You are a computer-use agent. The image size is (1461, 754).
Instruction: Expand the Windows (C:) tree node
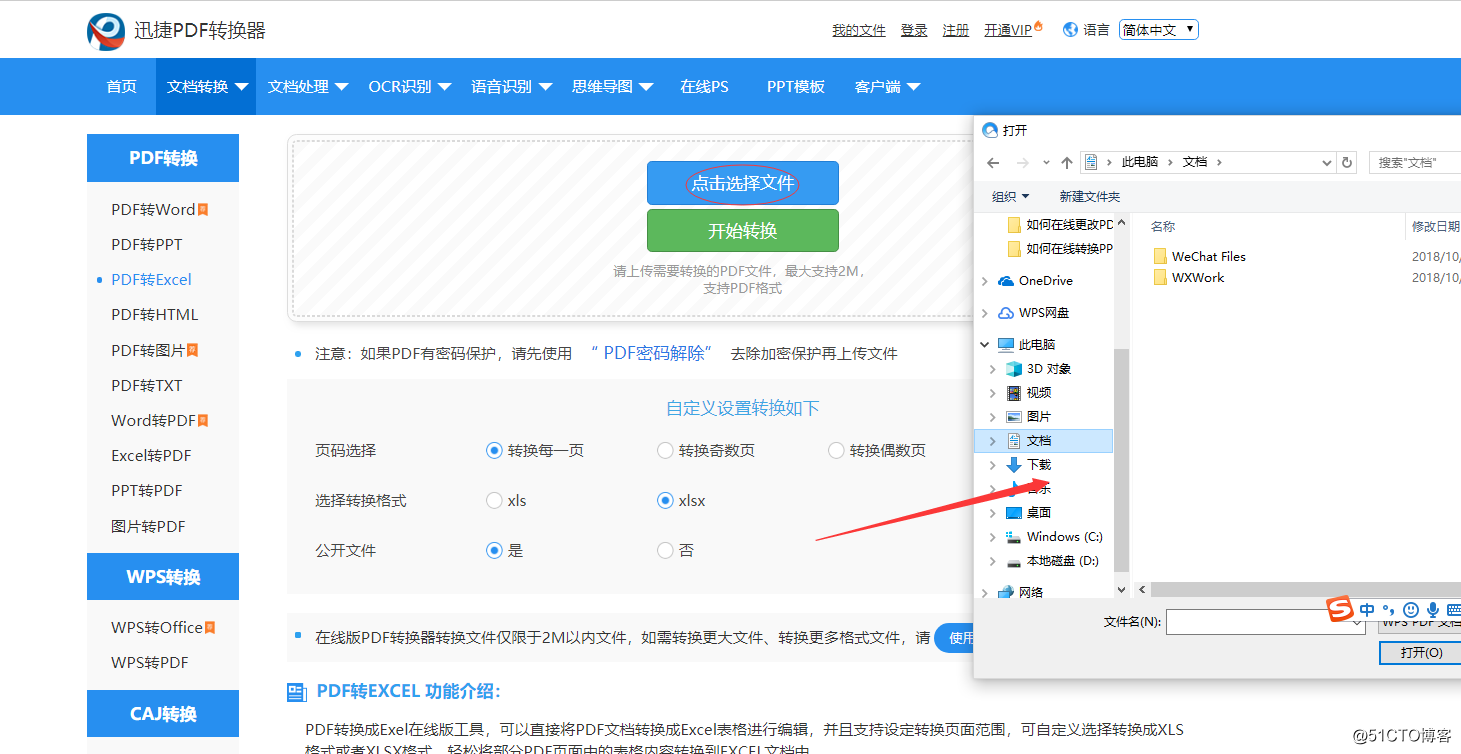(993, 538)
